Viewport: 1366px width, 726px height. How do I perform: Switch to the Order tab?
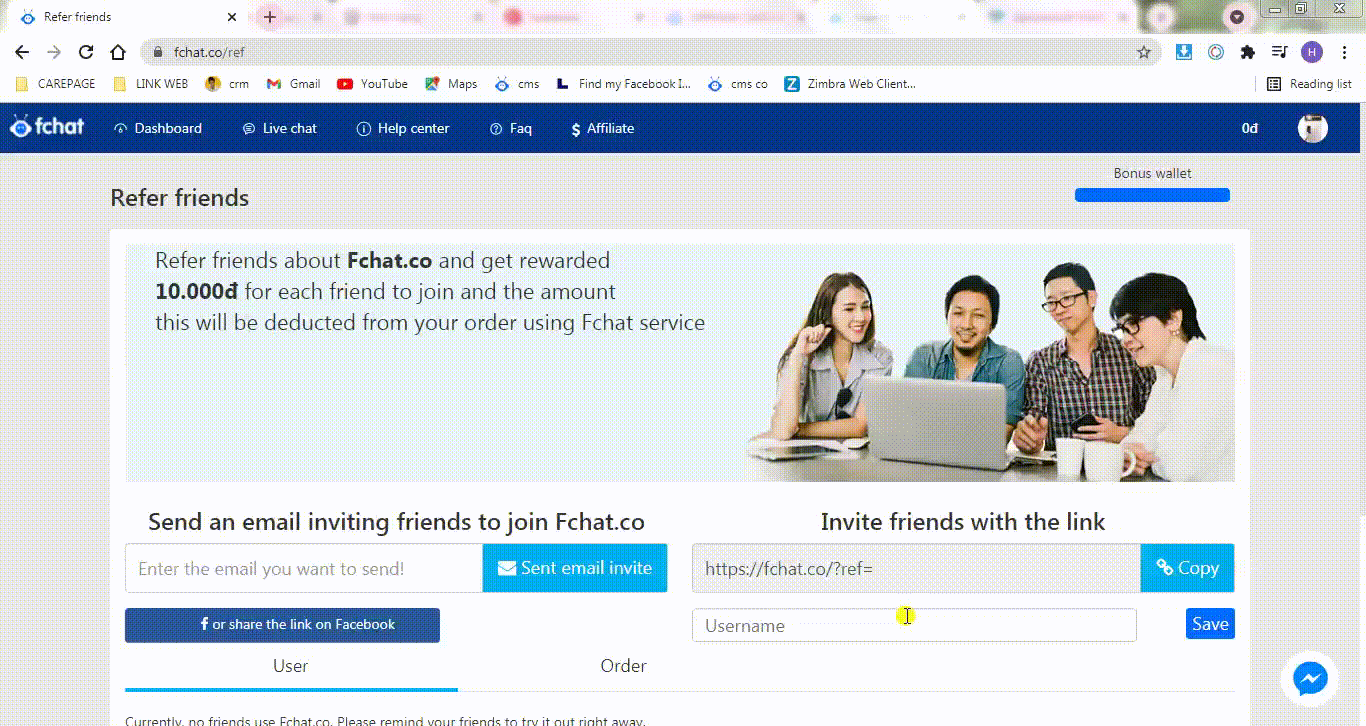pyautogui.click(x=623, y=666)
